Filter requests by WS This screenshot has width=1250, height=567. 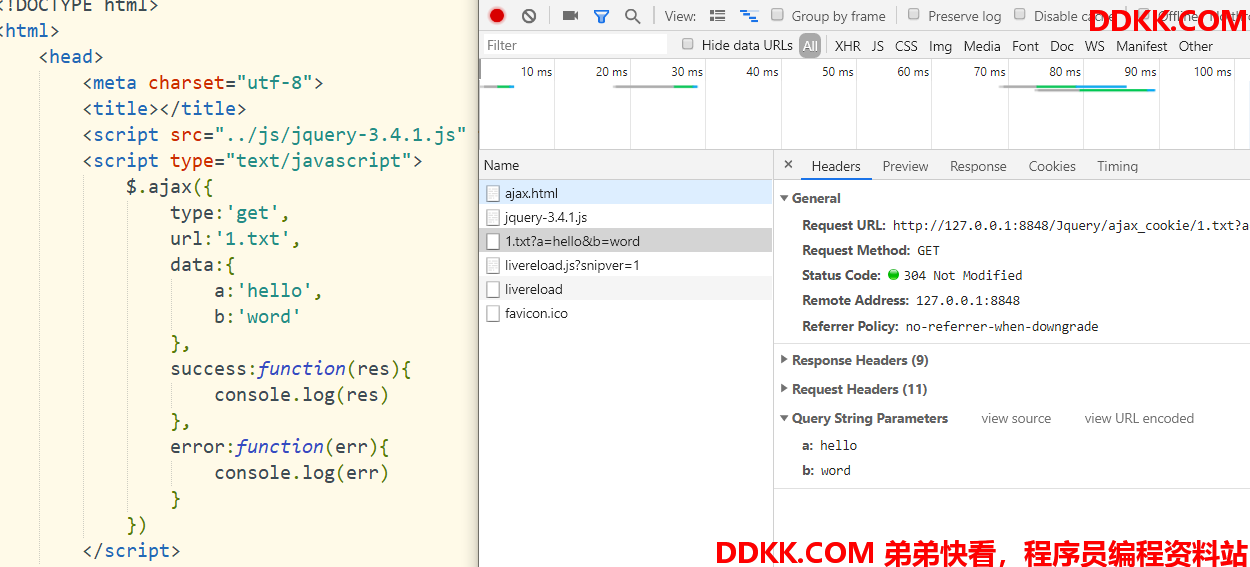coord(1095,46)
